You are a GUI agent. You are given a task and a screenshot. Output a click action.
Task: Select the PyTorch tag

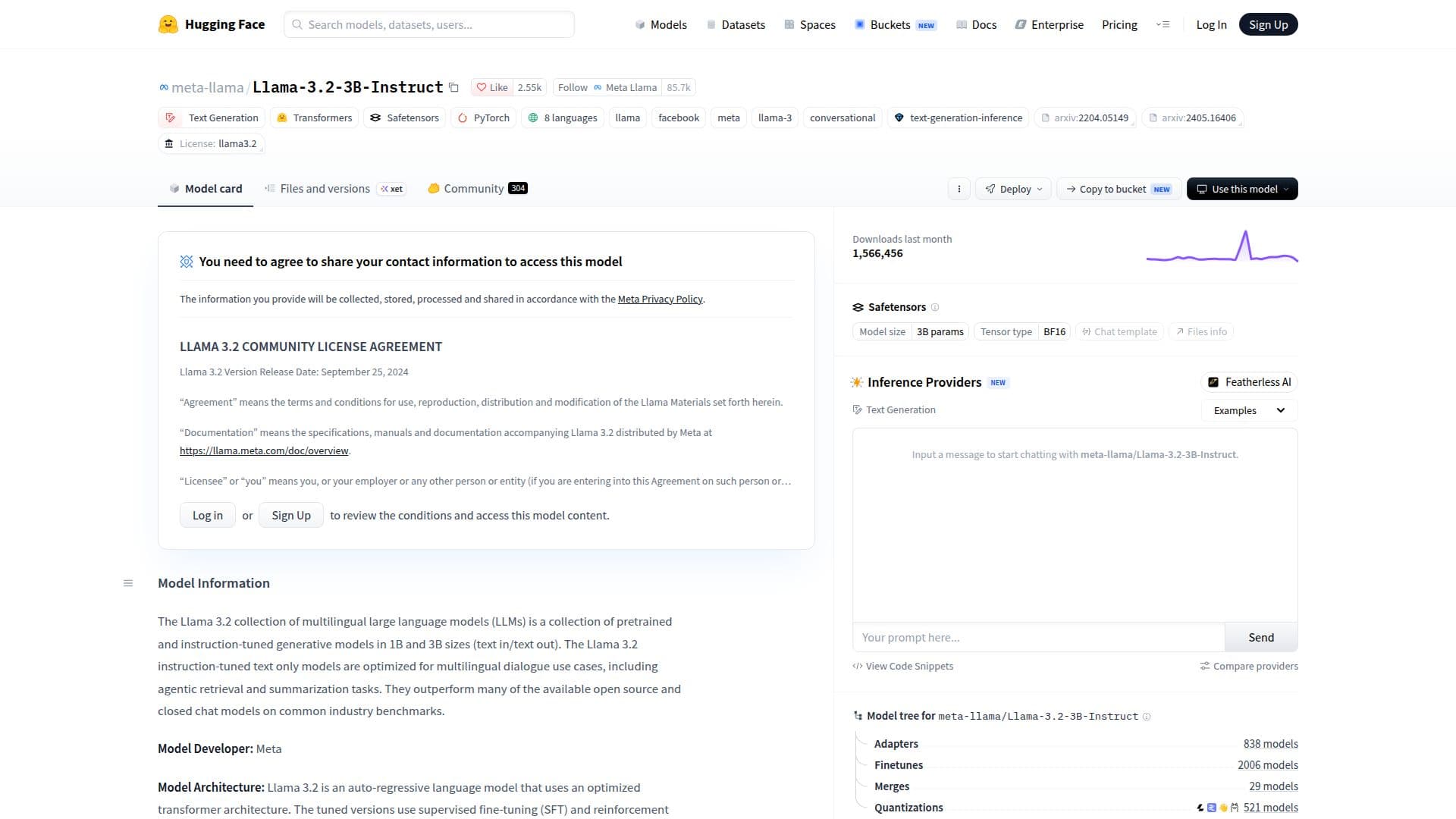point(484,118)
